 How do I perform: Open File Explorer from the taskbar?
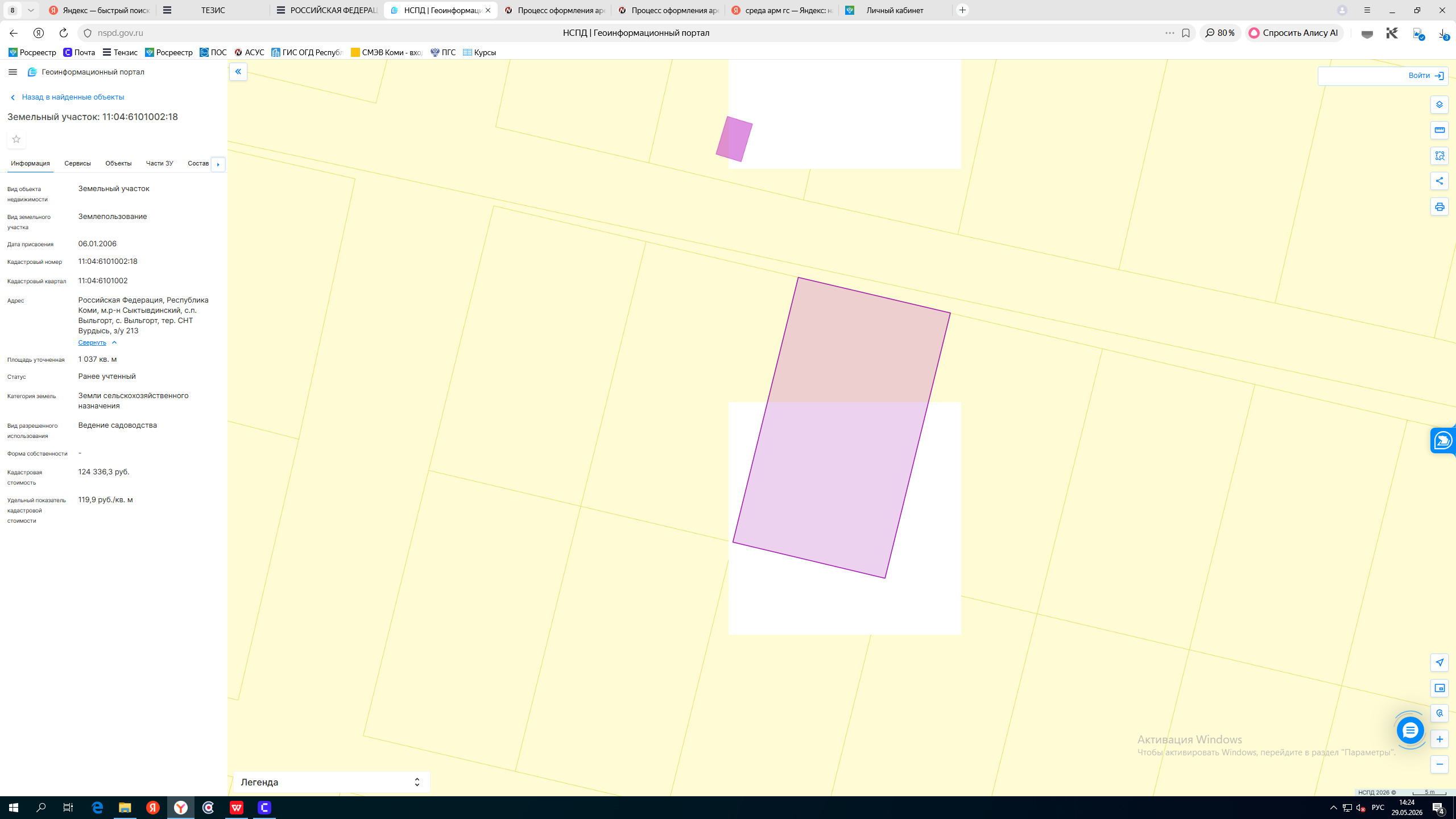pos(125,808)
